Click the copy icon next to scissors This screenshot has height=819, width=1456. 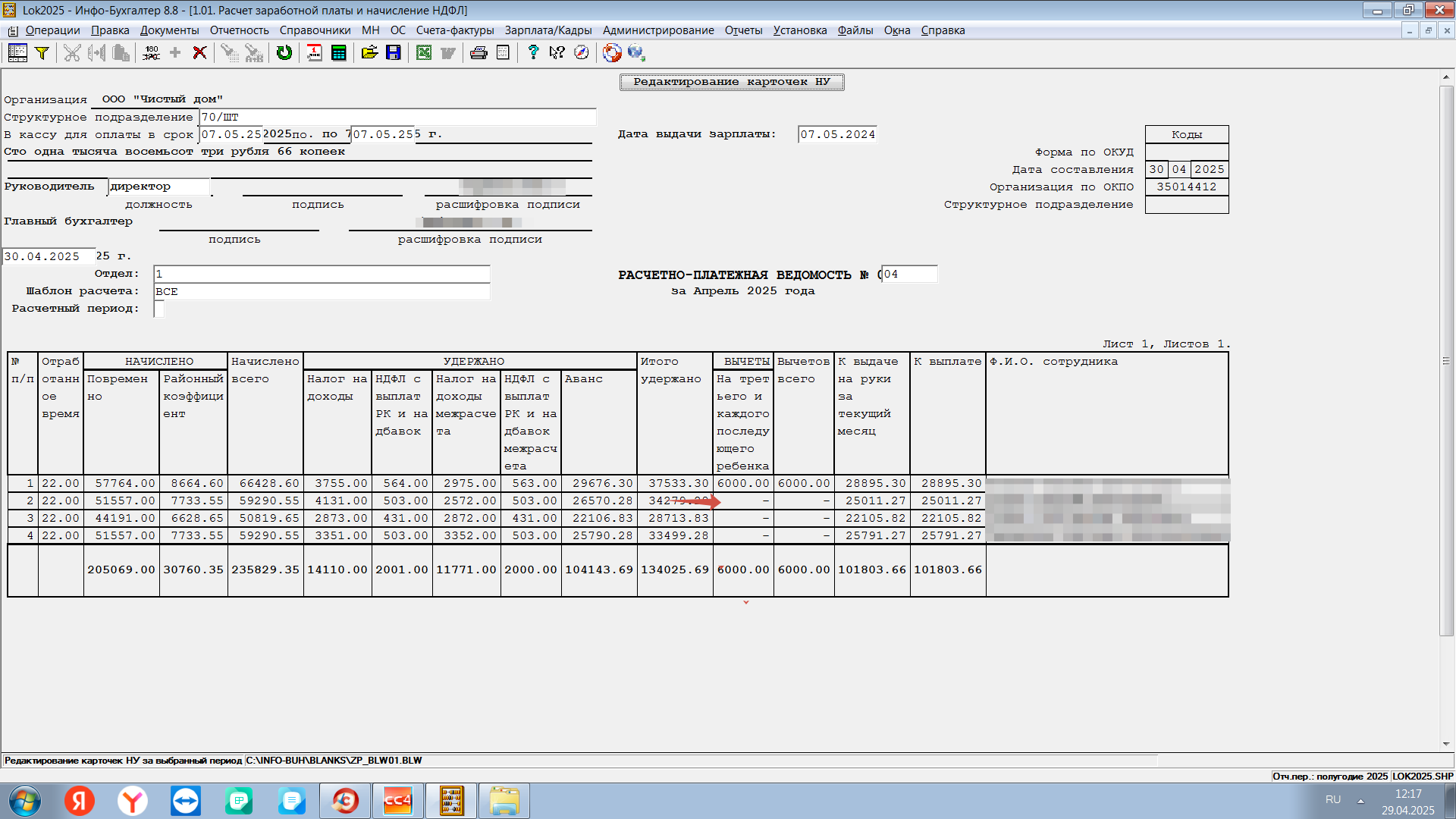pos(96,52)
